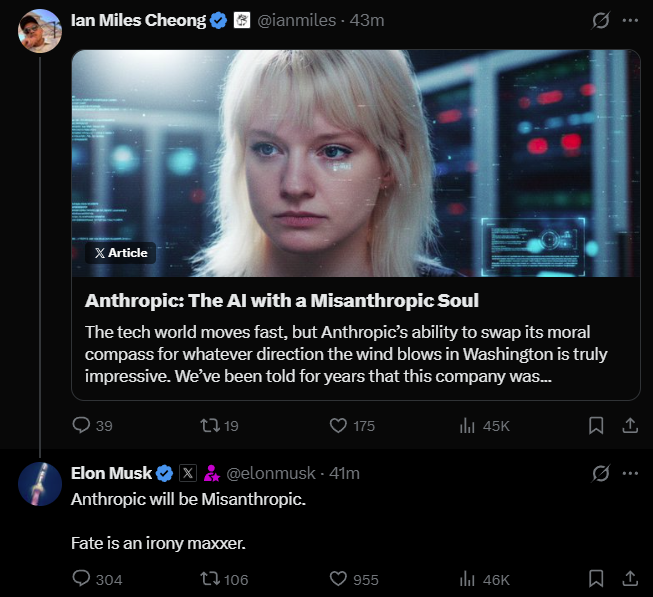Open Grok icon on Elon's reply
The image size is (653, 597).
coord(601,472)
